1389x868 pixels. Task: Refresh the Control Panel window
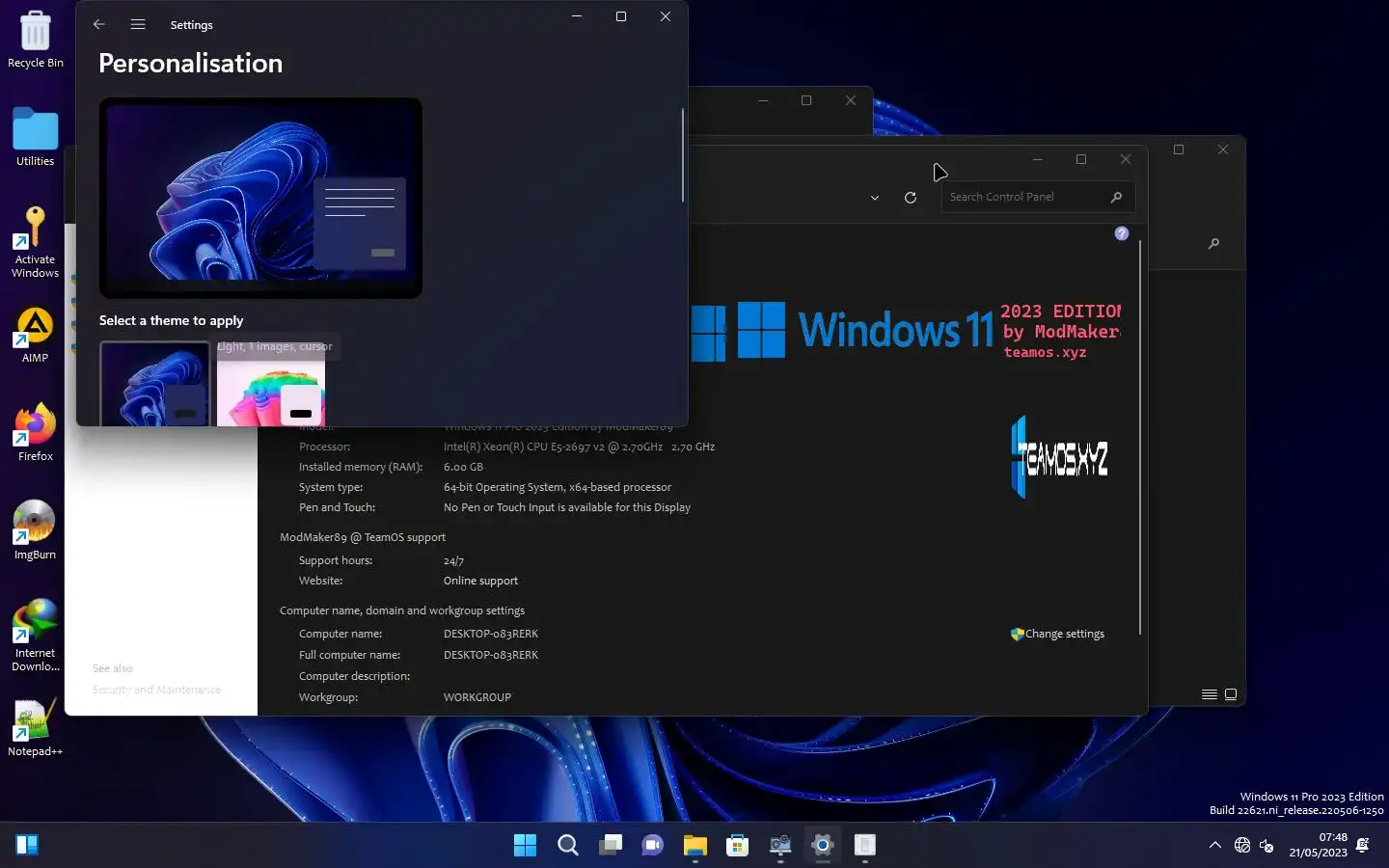point(910,197)
